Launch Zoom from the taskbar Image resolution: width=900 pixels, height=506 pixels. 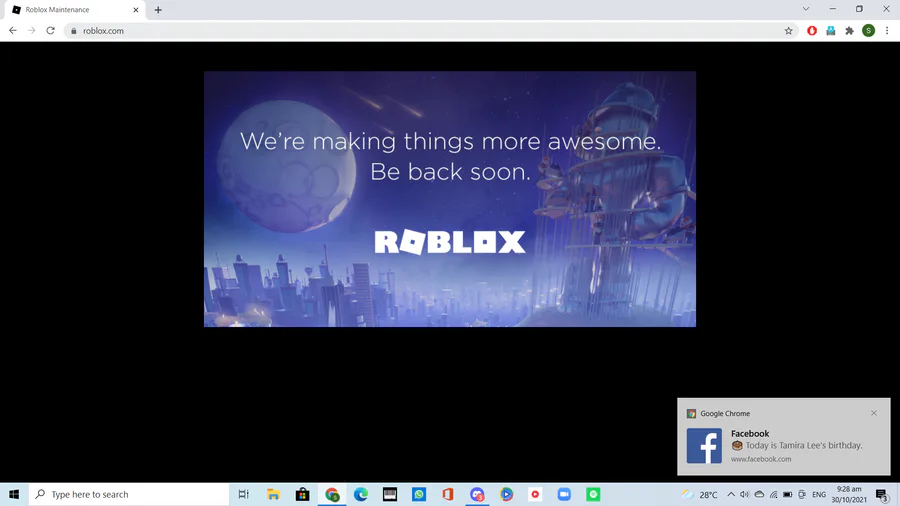pyautogui.click(x=564, y=494)
